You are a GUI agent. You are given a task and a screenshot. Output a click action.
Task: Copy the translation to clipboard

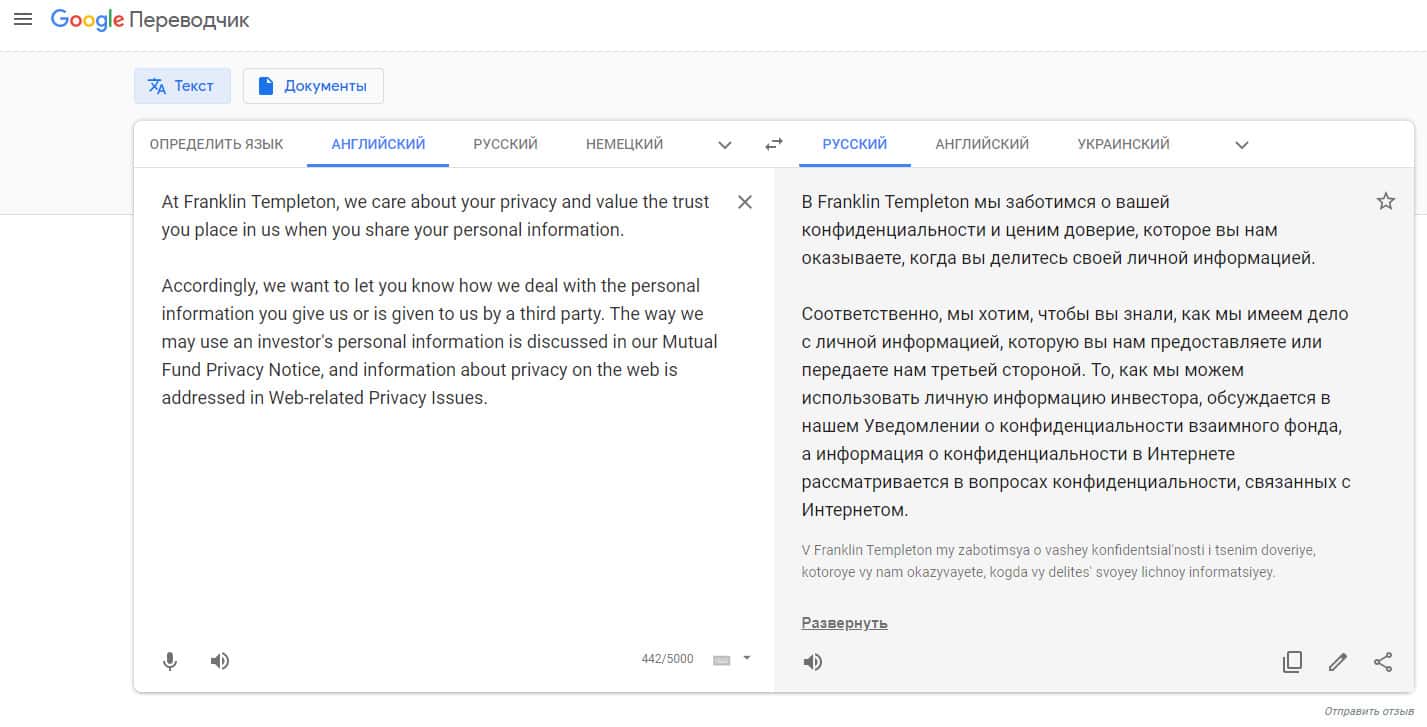(x=1292, y=661)
